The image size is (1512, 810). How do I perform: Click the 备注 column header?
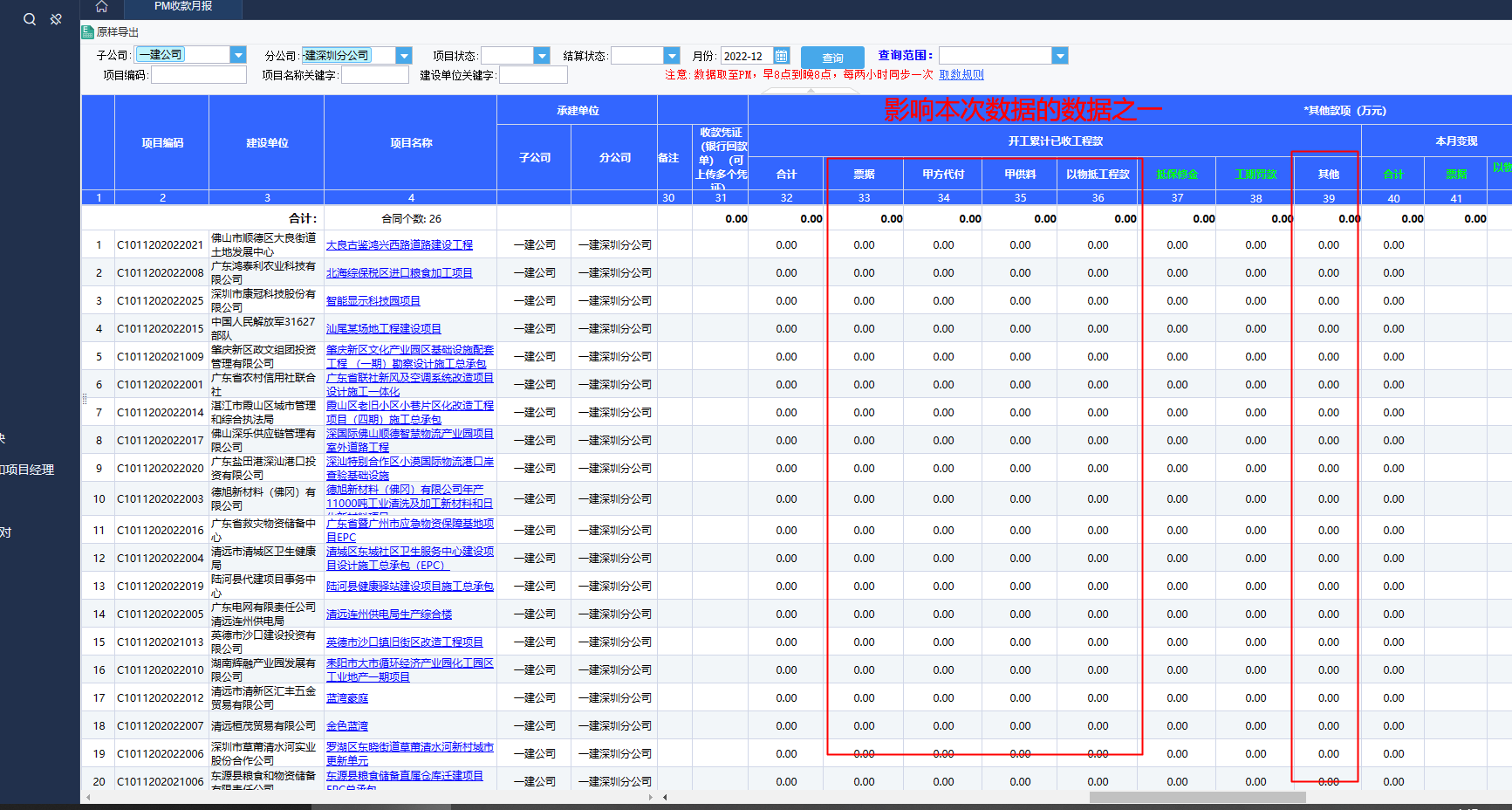(x=668, y=158)
